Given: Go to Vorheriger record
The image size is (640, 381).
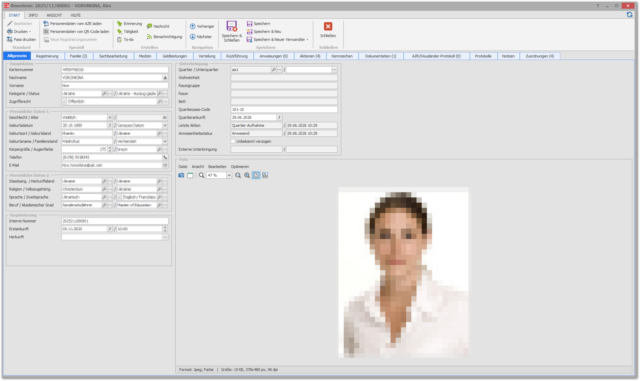Looking at the screenshot, I should tap(202, 26).
